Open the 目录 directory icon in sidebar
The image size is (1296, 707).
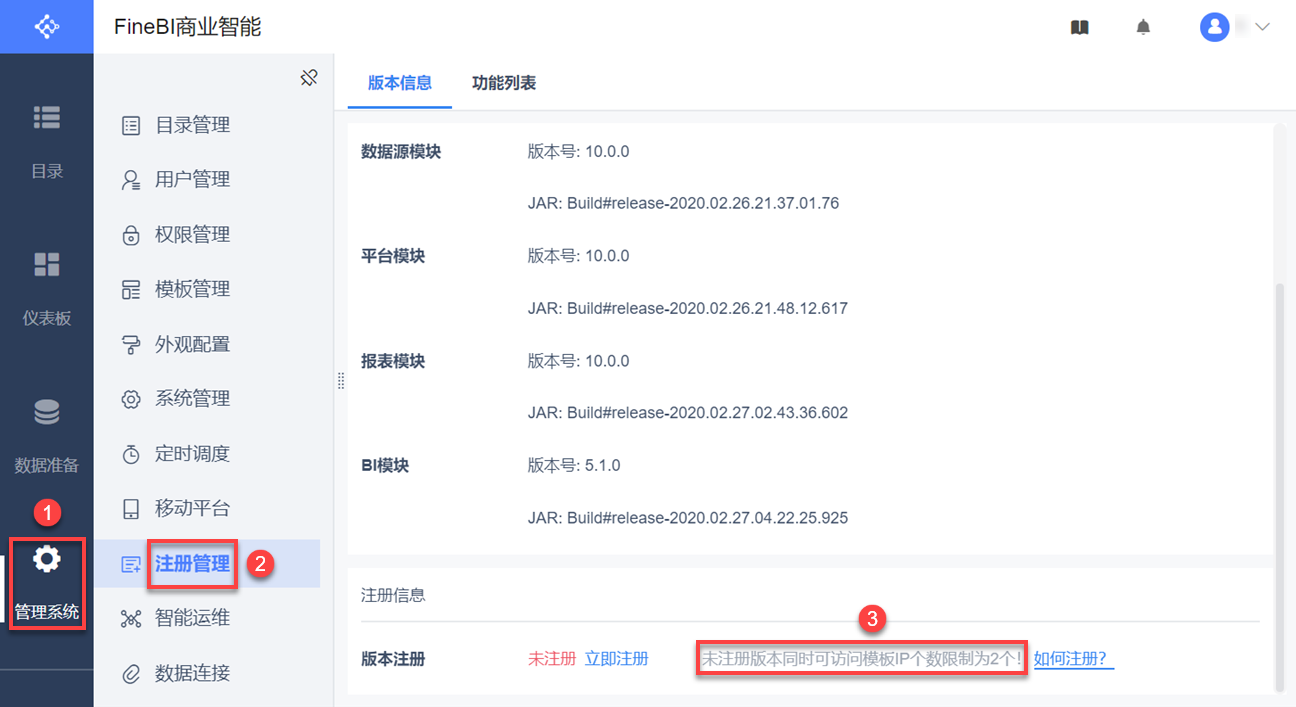click(x=46, y=117)
